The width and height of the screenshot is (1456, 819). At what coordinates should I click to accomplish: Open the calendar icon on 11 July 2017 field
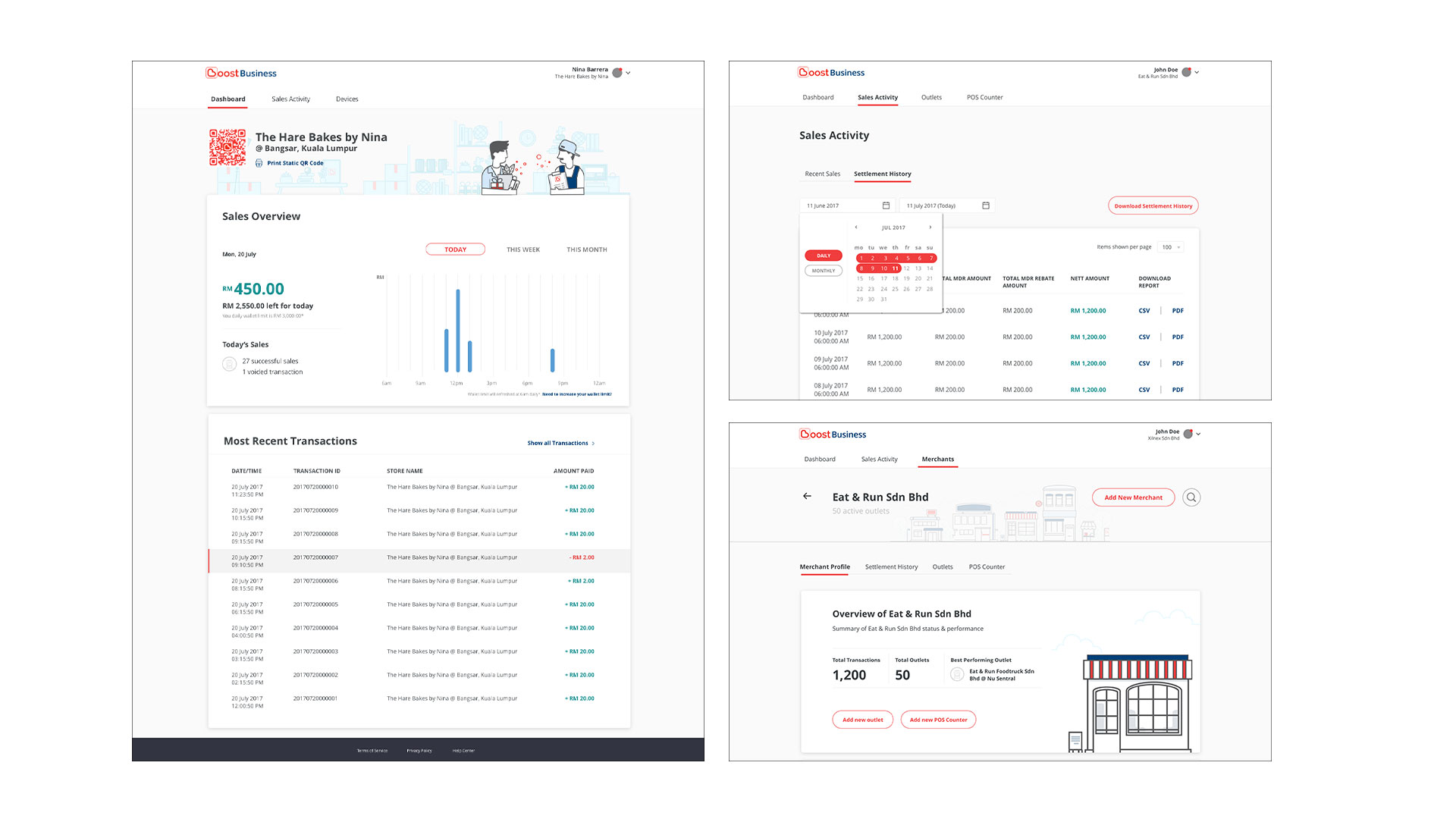click(x=986, y=206)
